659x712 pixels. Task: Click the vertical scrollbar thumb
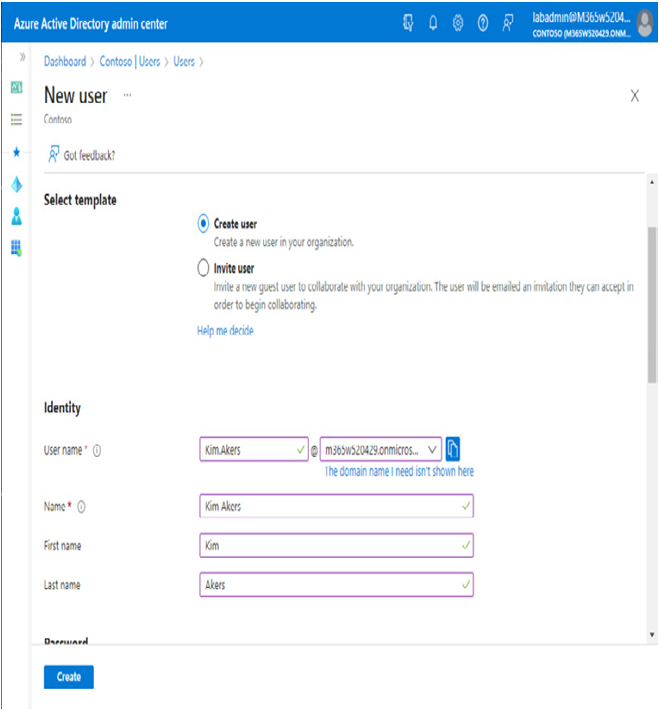point(652,305)
